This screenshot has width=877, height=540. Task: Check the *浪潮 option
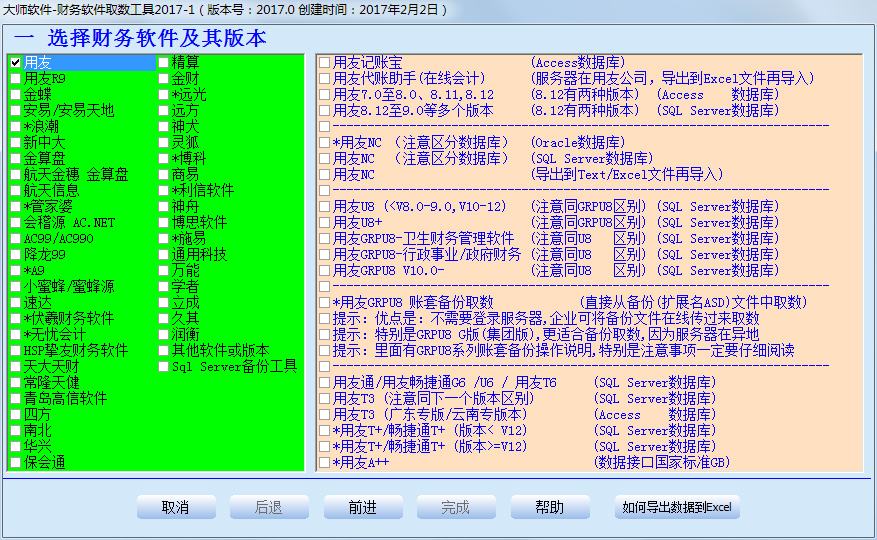tap(16, 127)
